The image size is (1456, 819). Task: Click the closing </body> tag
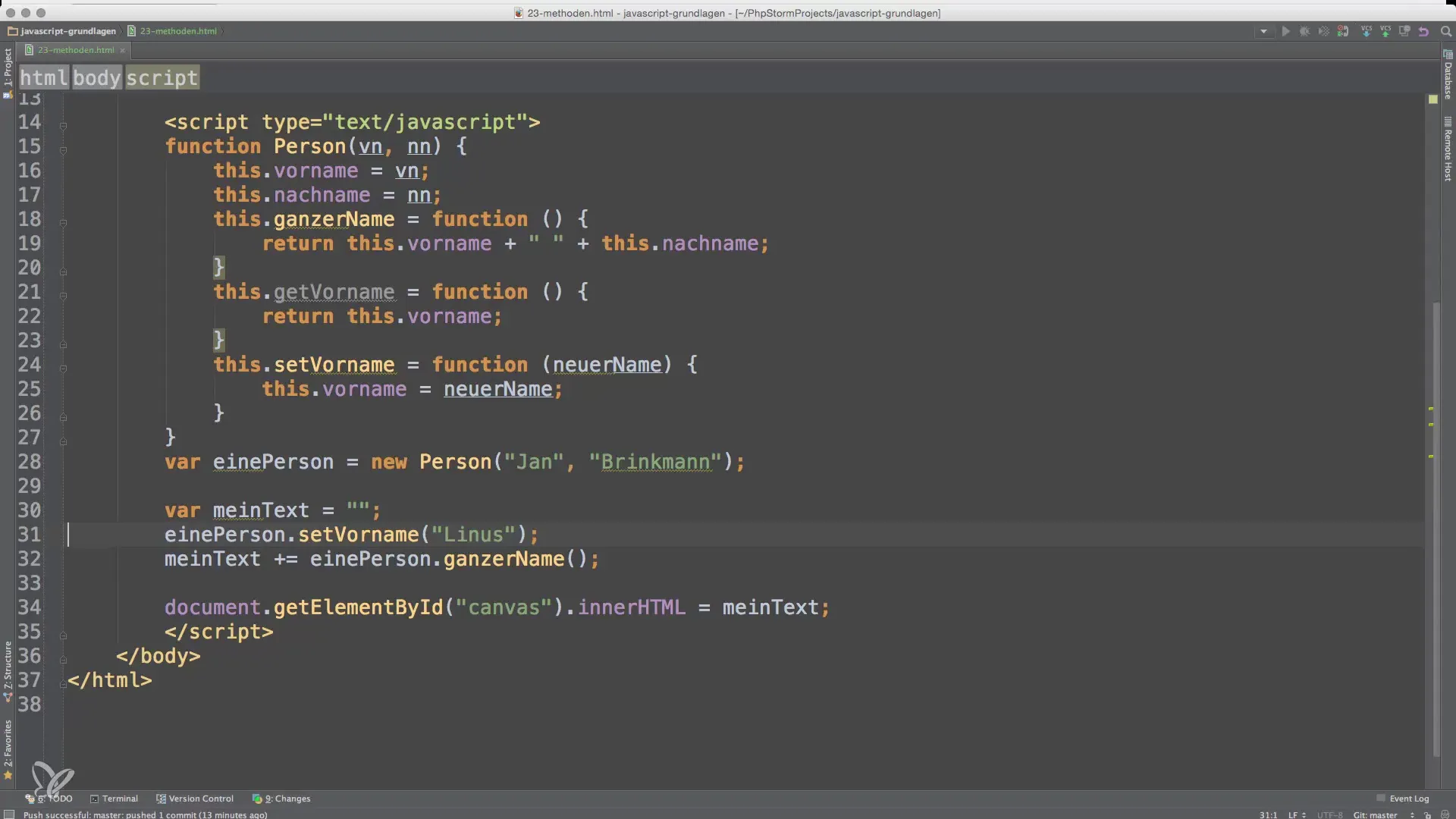click(158, 656)
